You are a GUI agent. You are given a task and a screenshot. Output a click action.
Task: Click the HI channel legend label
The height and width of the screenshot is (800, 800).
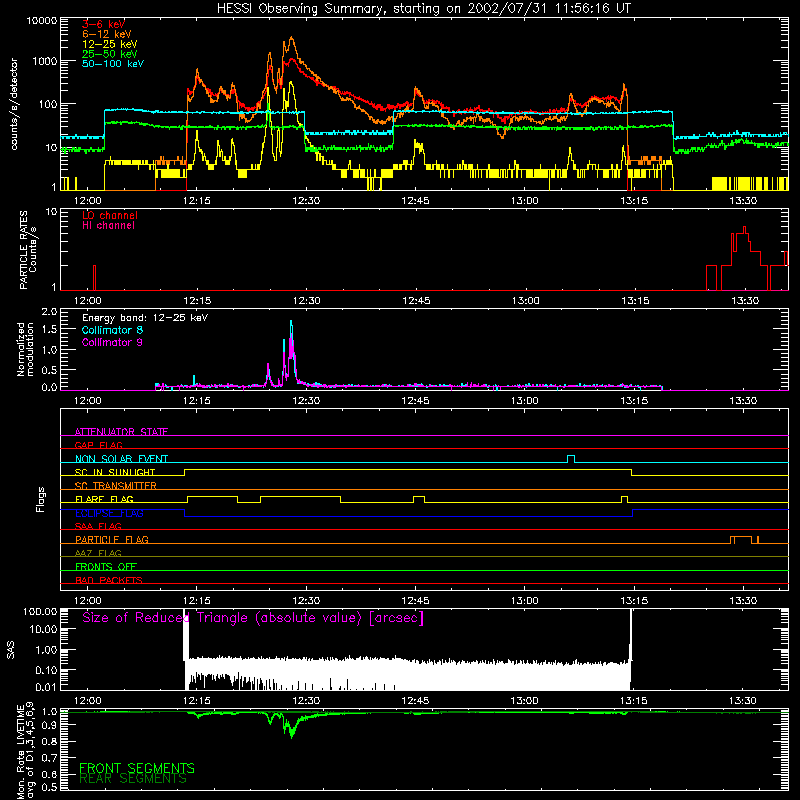108,226
